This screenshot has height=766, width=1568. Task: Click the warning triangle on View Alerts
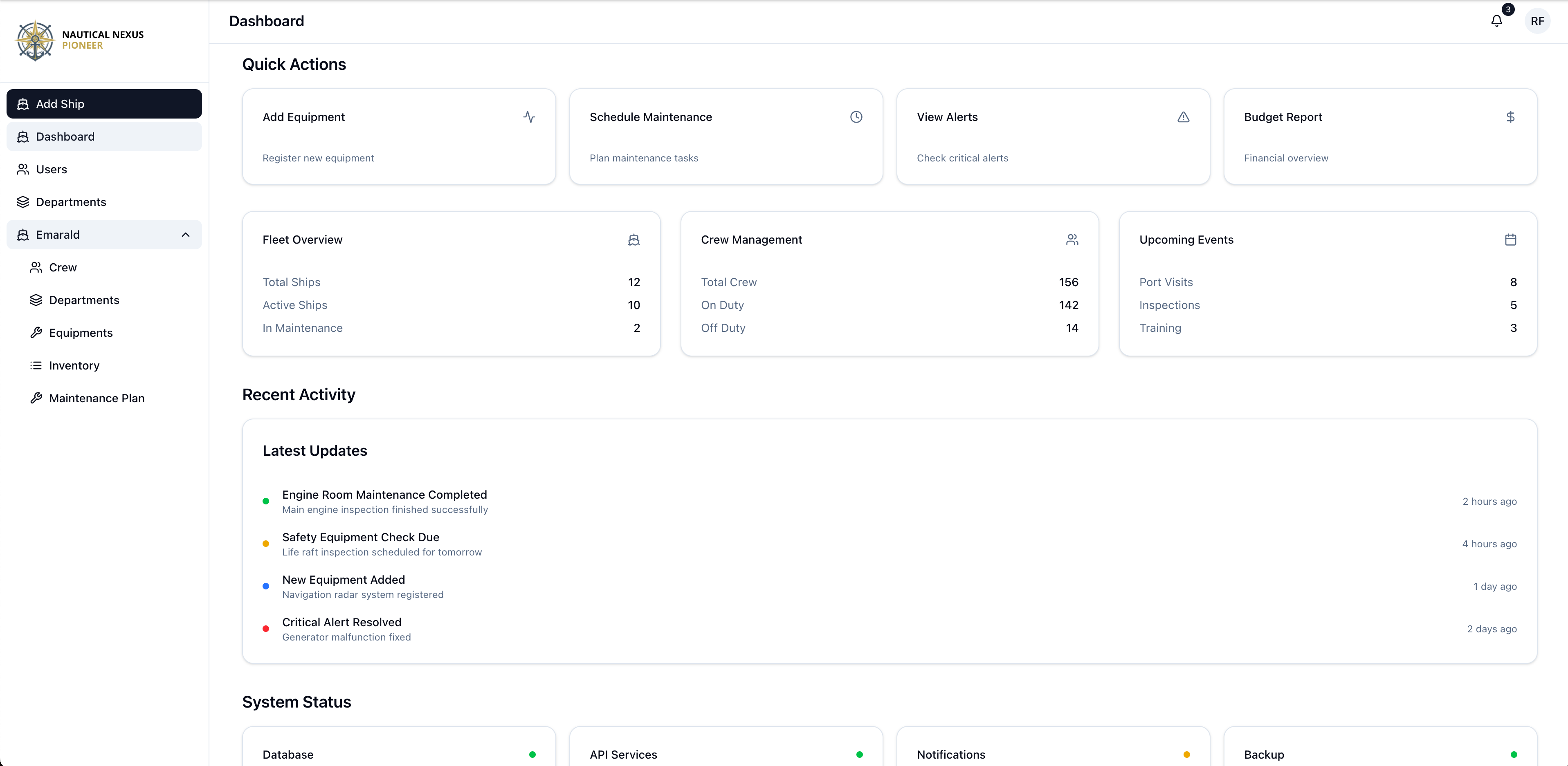(1183, 117)
